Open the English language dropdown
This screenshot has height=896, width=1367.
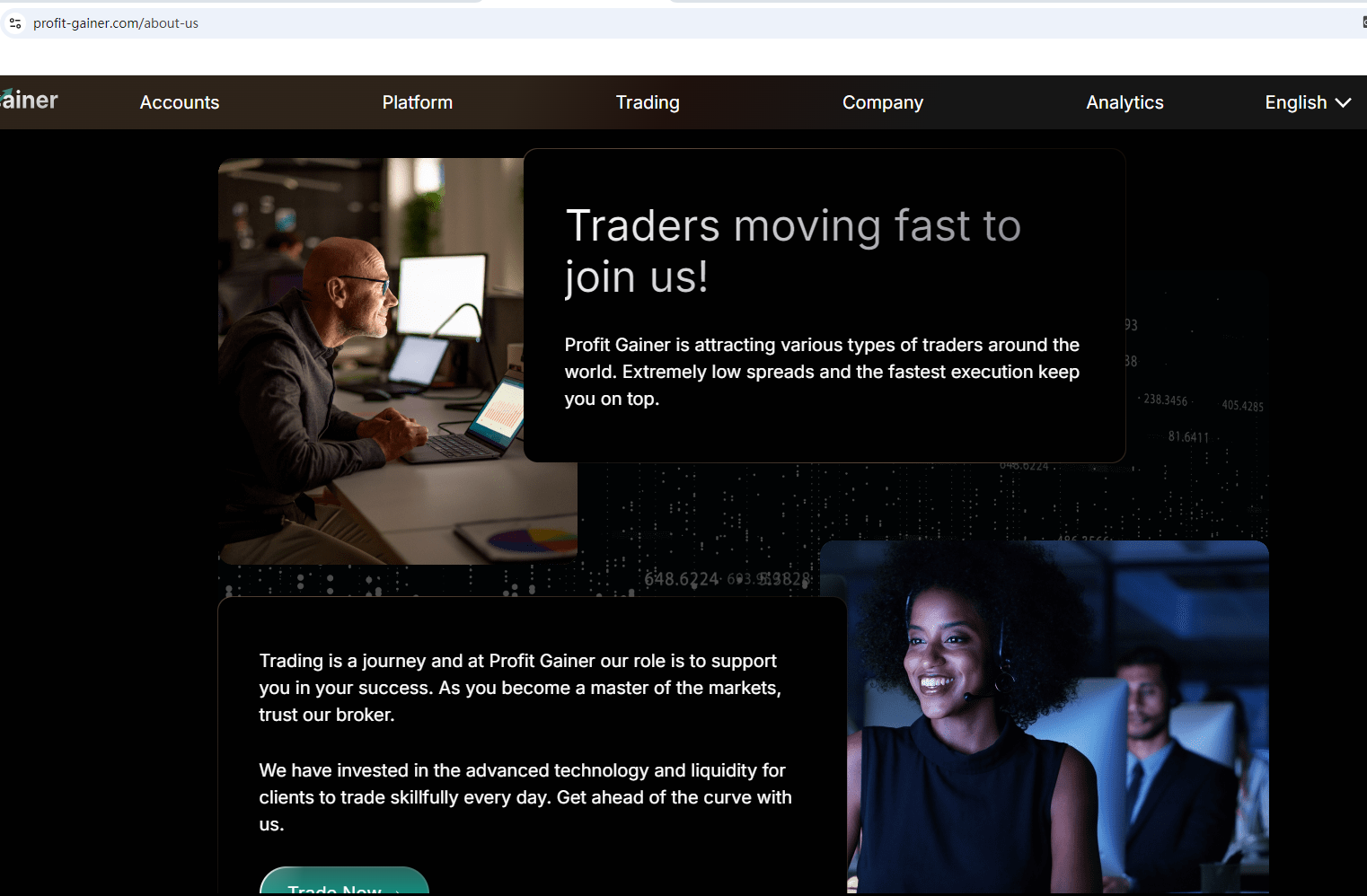coord(1308,102)
